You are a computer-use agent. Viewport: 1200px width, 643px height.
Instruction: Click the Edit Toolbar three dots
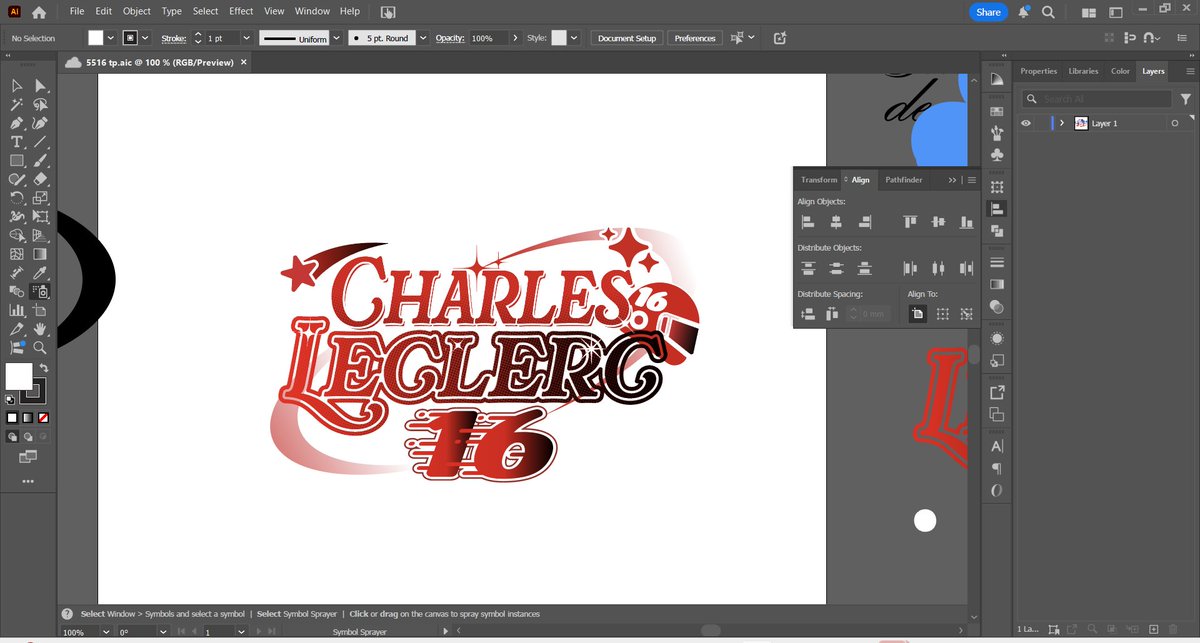pyautogui.click(x=28, y=481)
